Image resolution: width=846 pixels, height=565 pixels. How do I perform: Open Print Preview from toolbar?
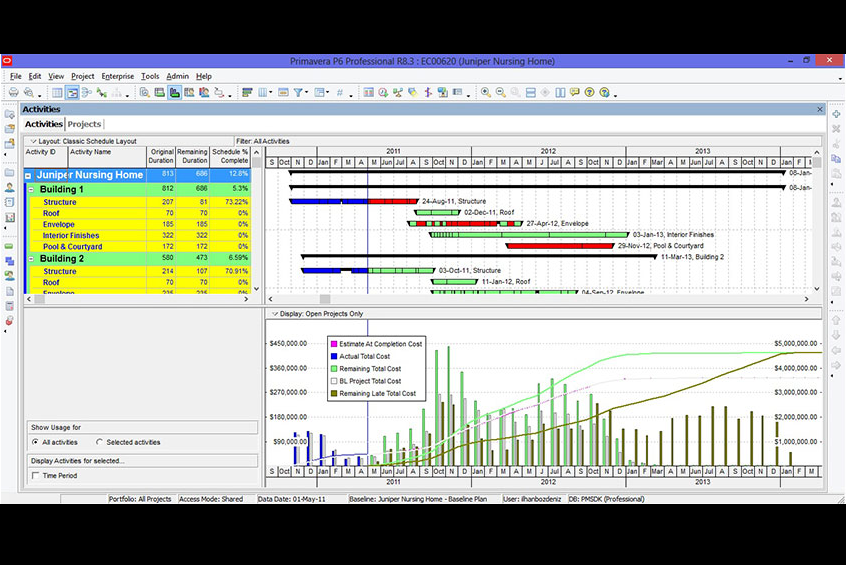pyautogui.click(x=29, y=92)
